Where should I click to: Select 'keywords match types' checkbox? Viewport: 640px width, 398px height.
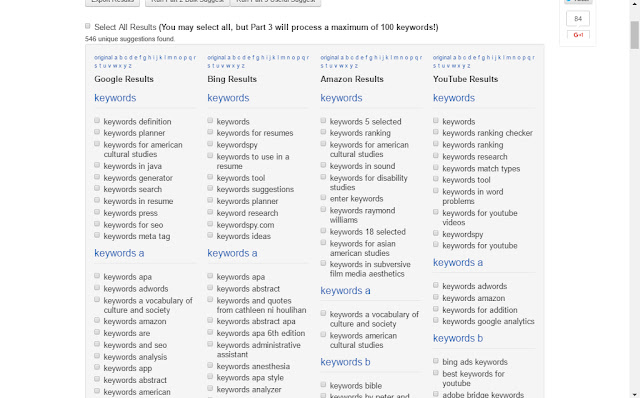coord(436,167)
